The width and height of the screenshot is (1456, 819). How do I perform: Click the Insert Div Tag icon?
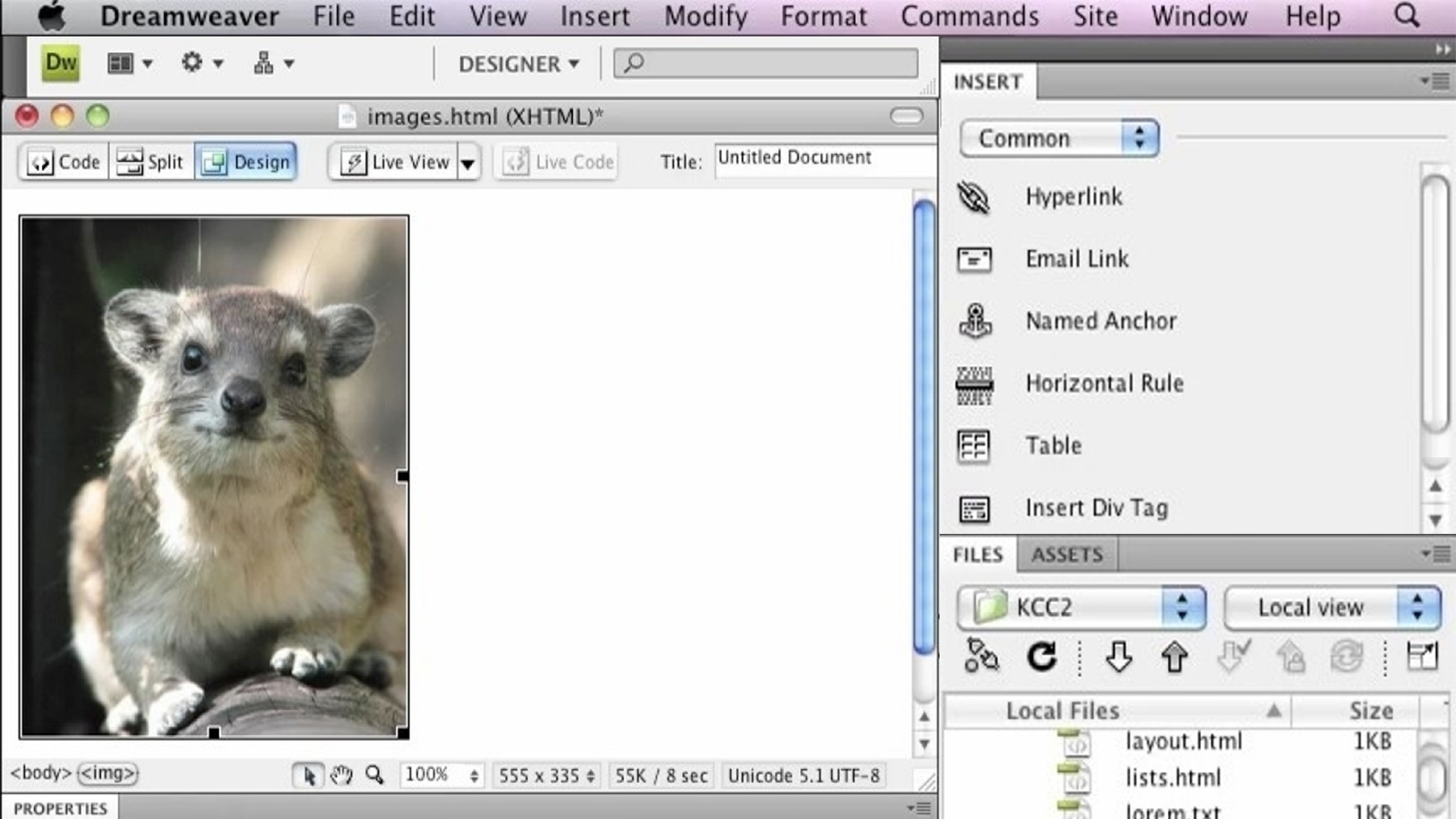point(975,508)
